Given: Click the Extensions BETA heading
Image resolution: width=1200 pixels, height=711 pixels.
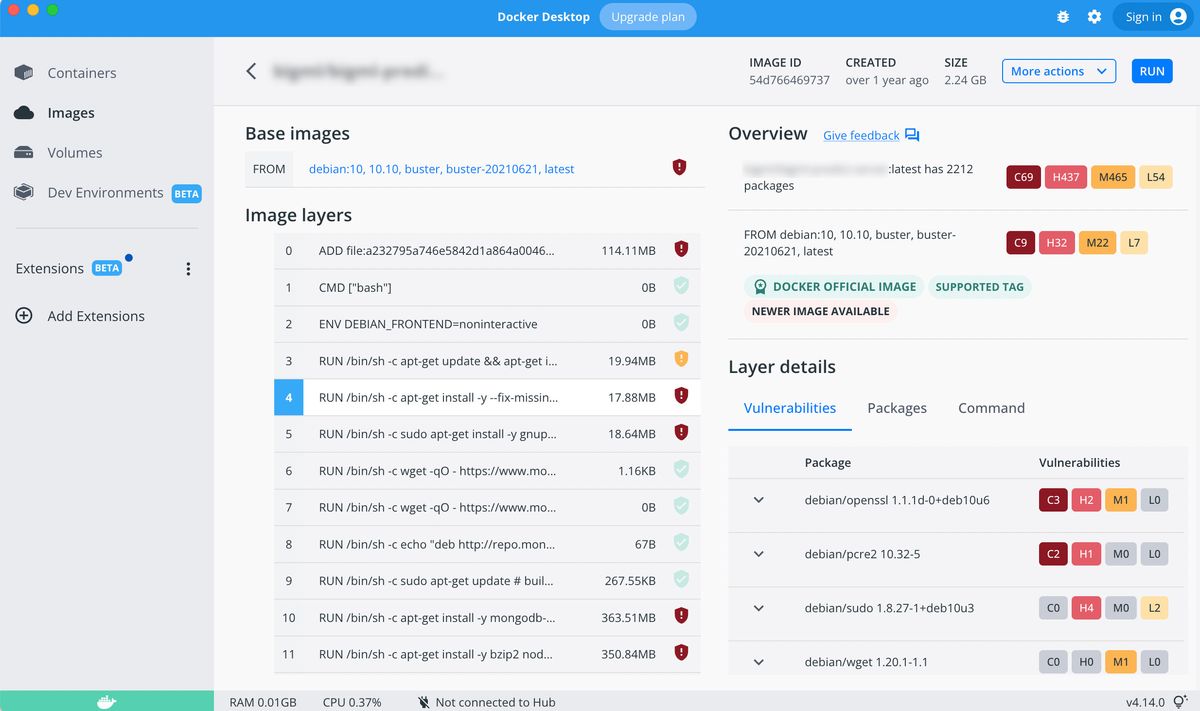Looking at the screenshot, I should coord(69,268).
